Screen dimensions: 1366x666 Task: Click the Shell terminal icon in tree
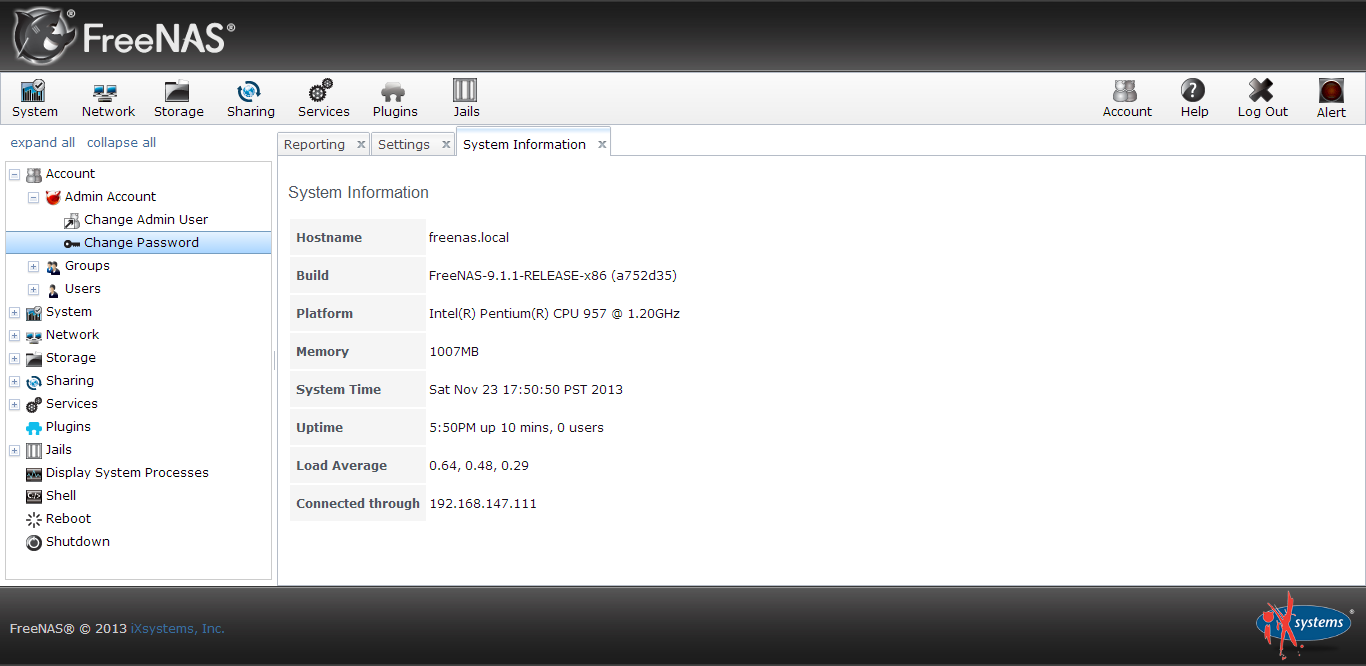(x=34, y=496)
